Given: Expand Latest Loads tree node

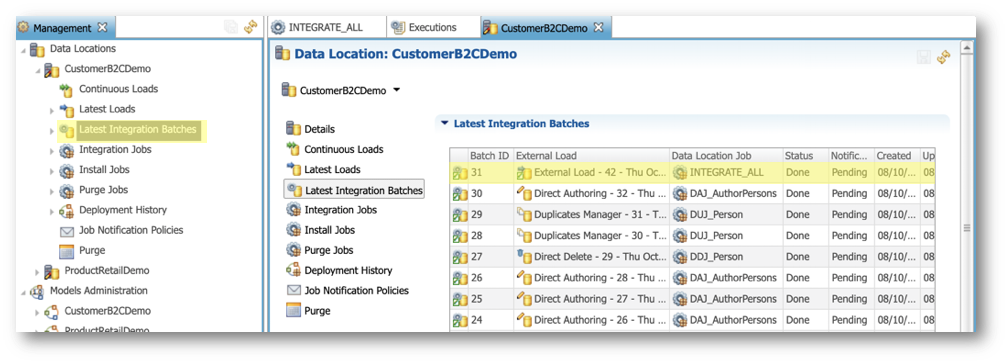Looking at the screenshot, I should 53,110.
